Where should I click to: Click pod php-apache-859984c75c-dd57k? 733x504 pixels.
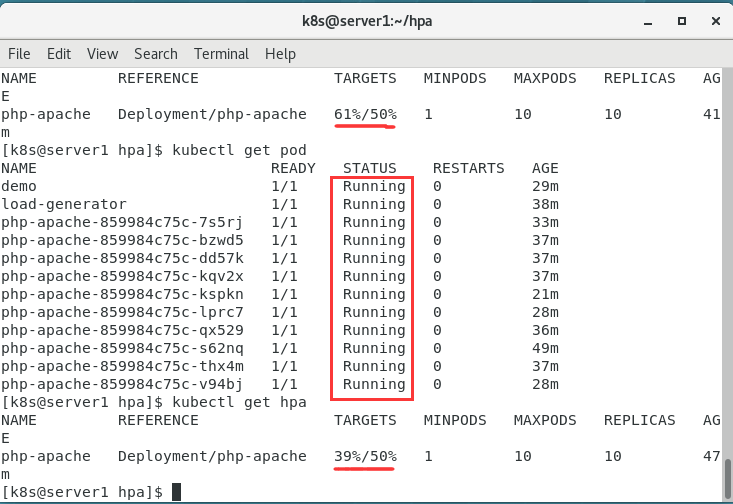[122, 259]
